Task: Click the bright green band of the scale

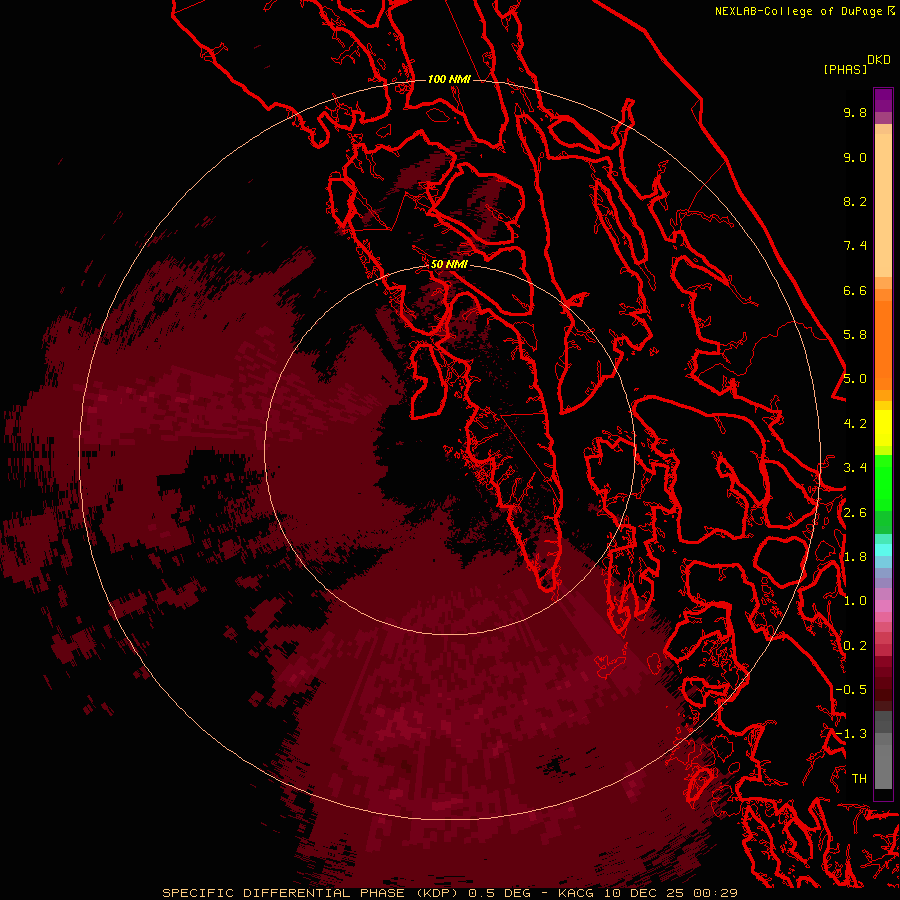Action: [883, 483]
